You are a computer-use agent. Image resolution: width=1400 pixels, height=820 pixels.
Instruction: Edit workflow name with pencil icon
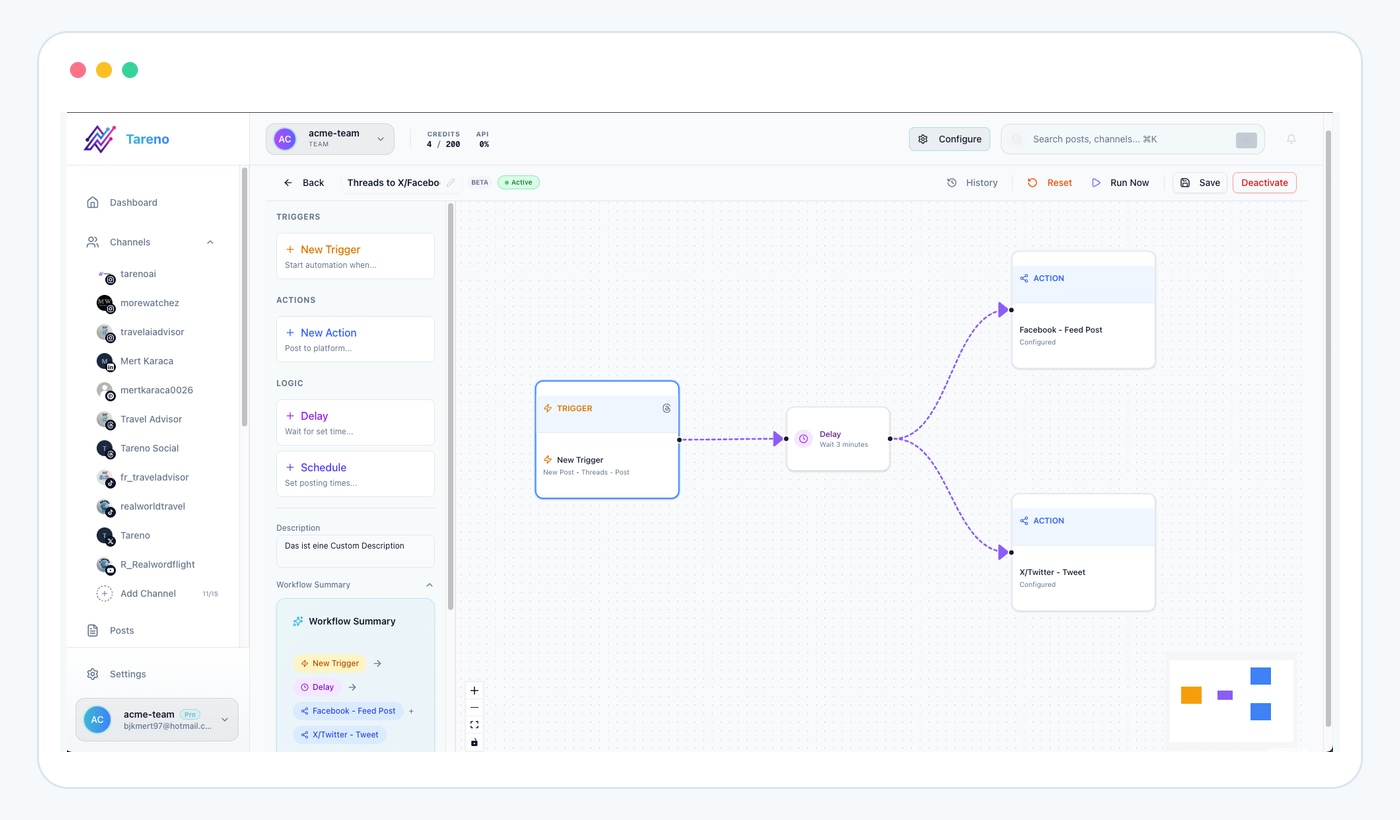click(x=450, y=182)
